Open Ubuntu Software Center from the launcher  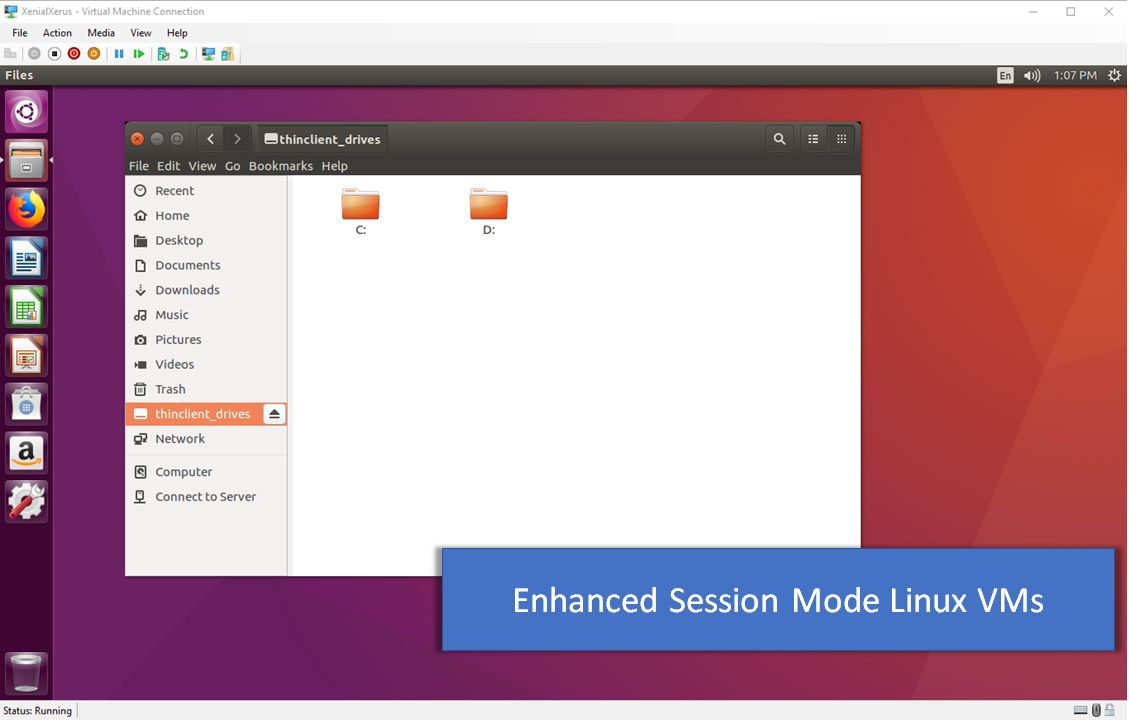pyautogui.click(x=26, y=404)
